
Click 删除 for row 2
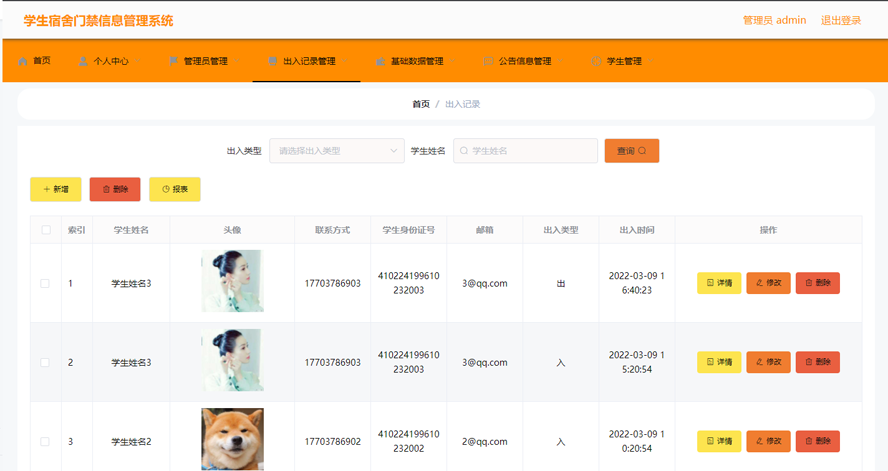pyautogui.click(x=818, y=362)
